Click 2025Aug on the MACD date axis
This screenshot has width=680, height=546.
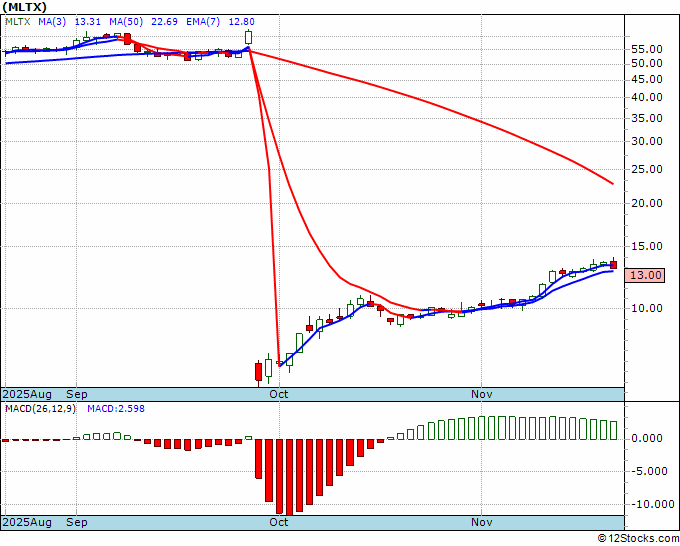pyautogui.click(x=27, y=522)
